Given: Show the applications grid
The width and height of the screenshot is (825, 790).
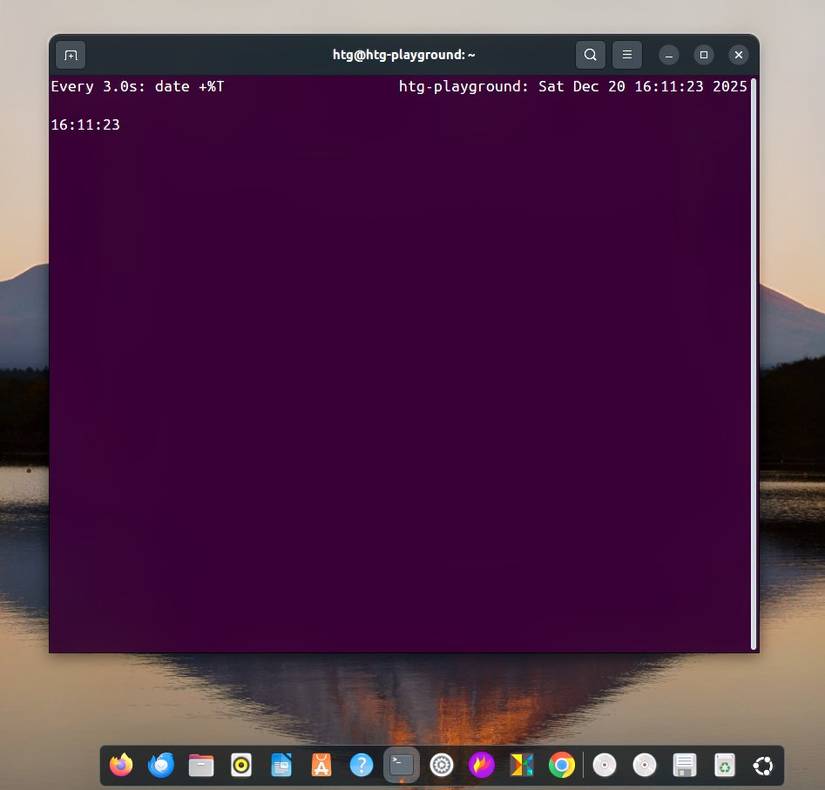Looking at the screenshot, I should click(763, 765).
